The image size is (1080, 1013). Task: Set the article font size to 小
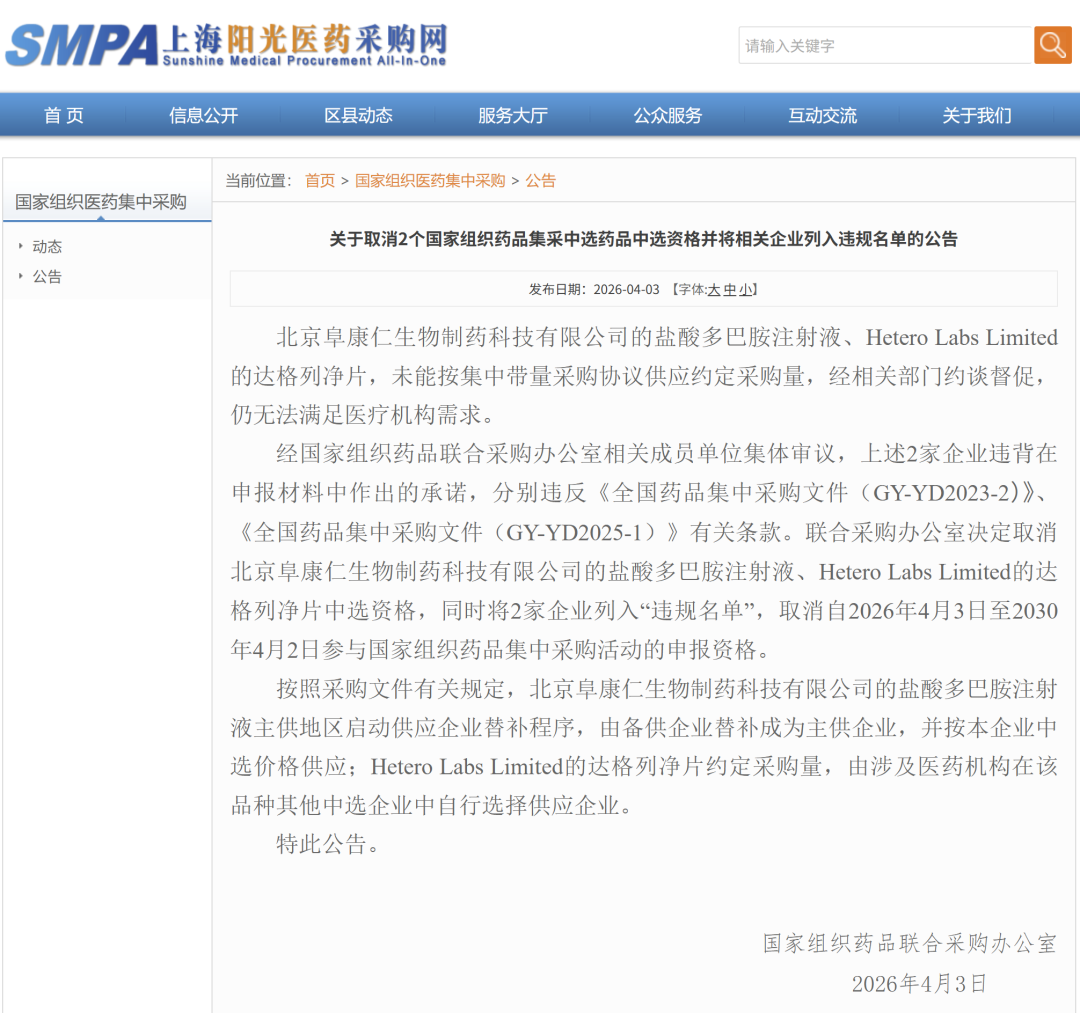pos(746,290)
